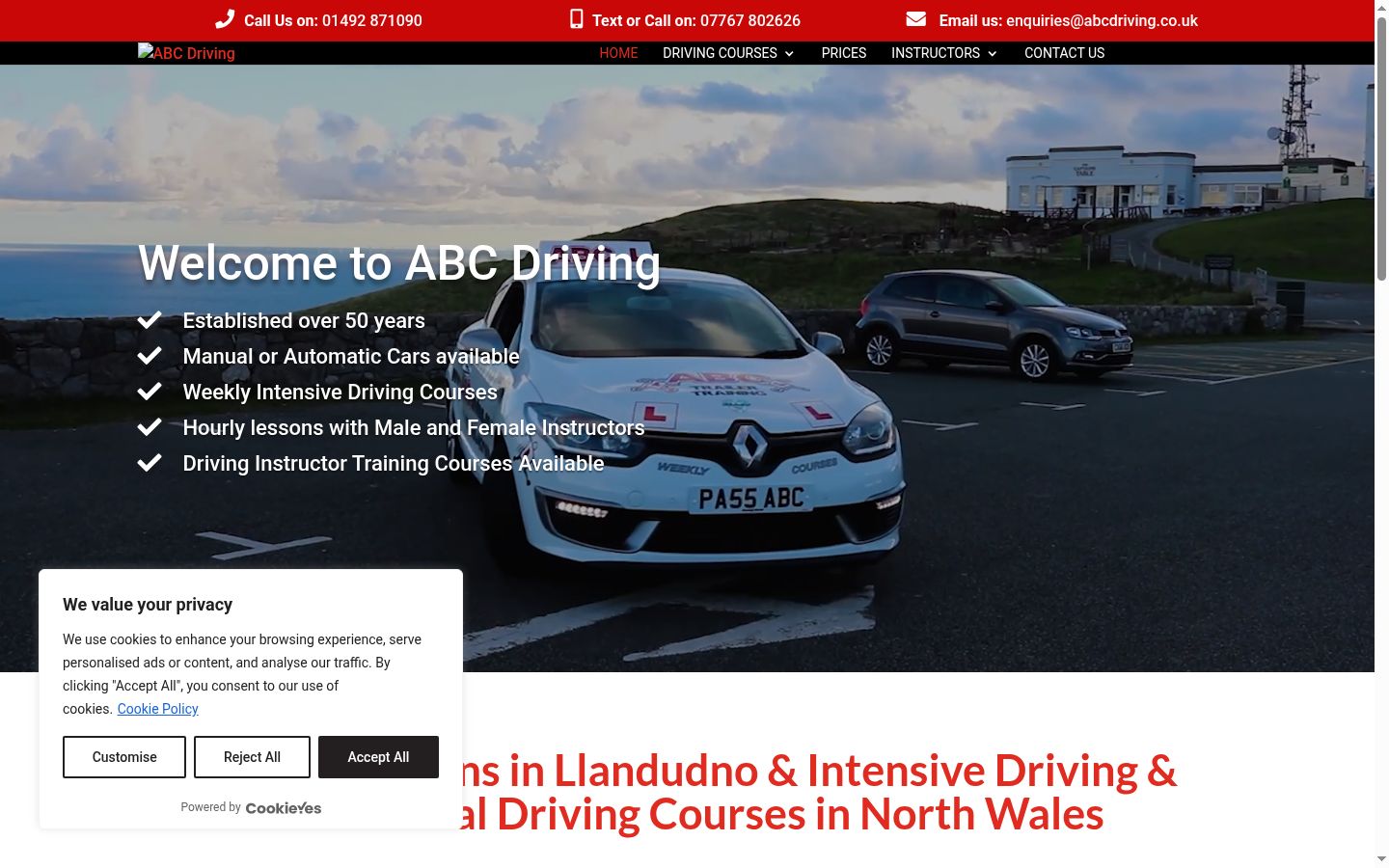Click the Customise cookies button
This screenshot has height=868, width=1389.
[x=124, y=757]
